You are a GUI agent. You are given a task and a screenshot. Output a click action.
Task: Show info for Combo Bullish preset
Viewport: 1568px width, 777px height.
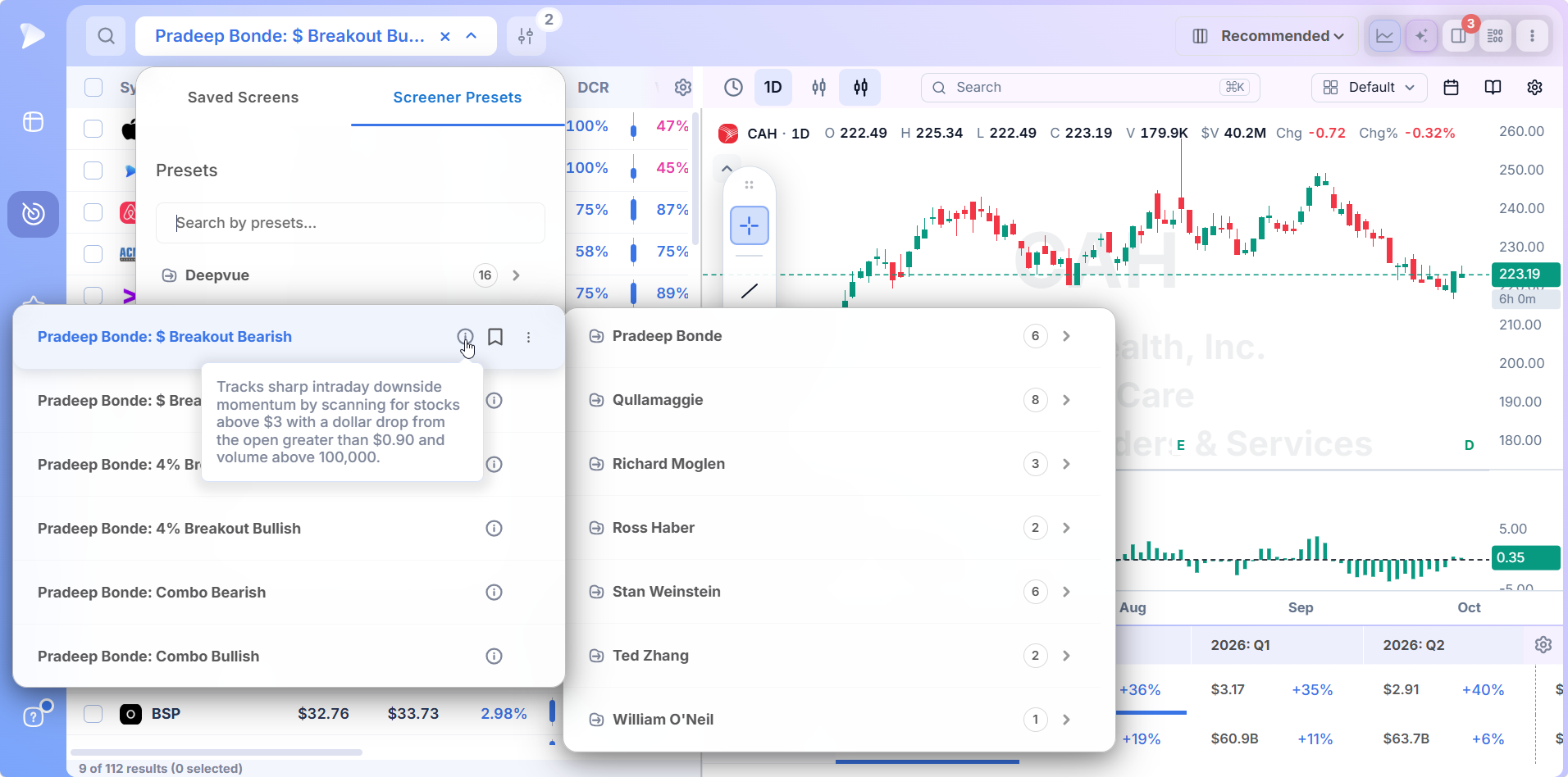pos(494,657)
